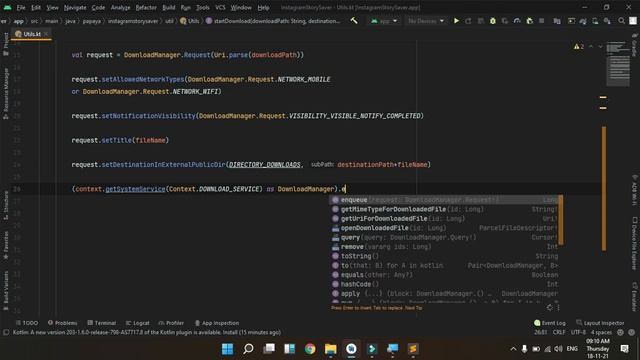Open the Event Log panel

pos(550,323)
